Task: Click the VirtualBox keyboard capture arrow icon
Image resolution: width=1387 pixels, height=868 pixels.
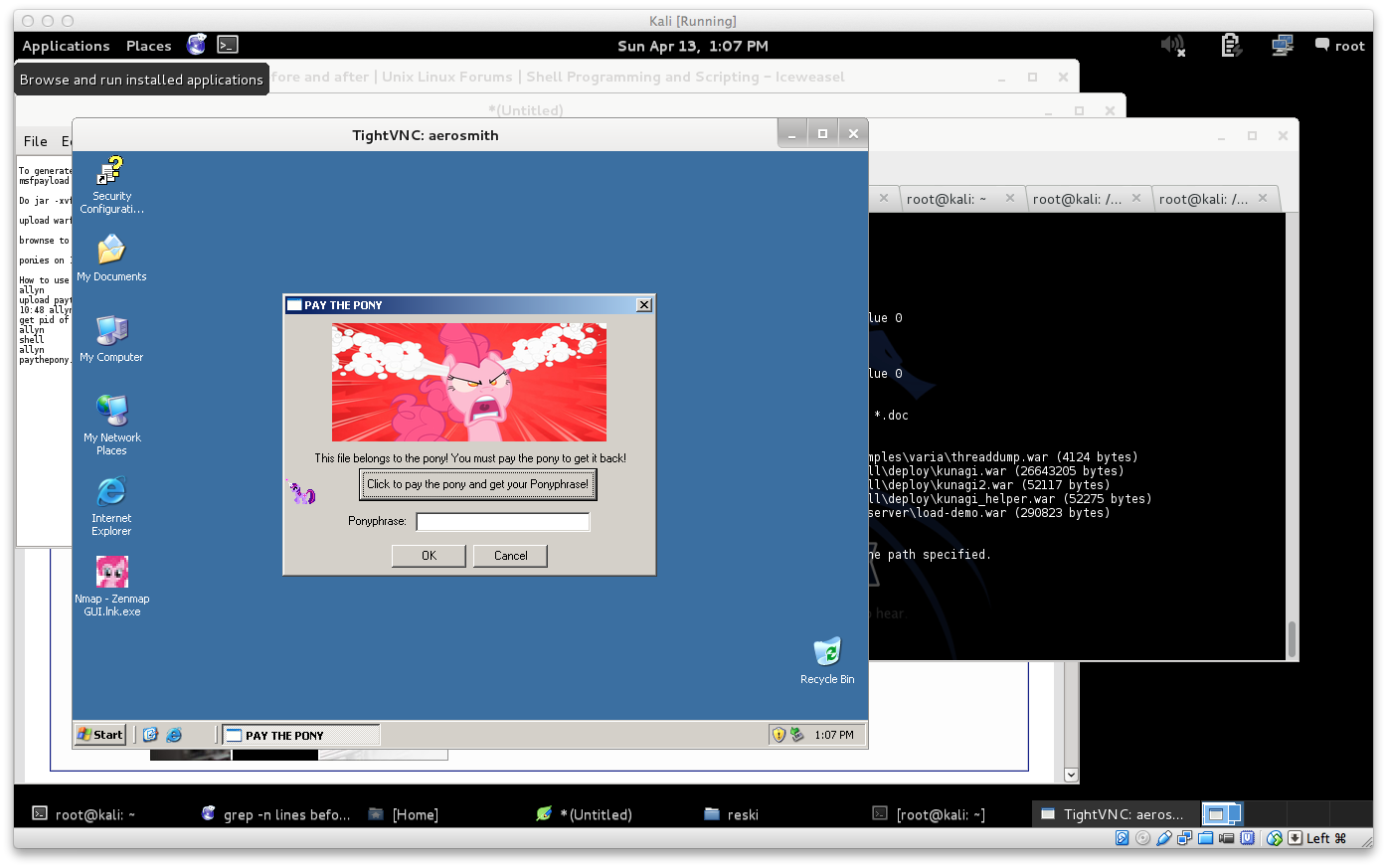Action: 1295,838
